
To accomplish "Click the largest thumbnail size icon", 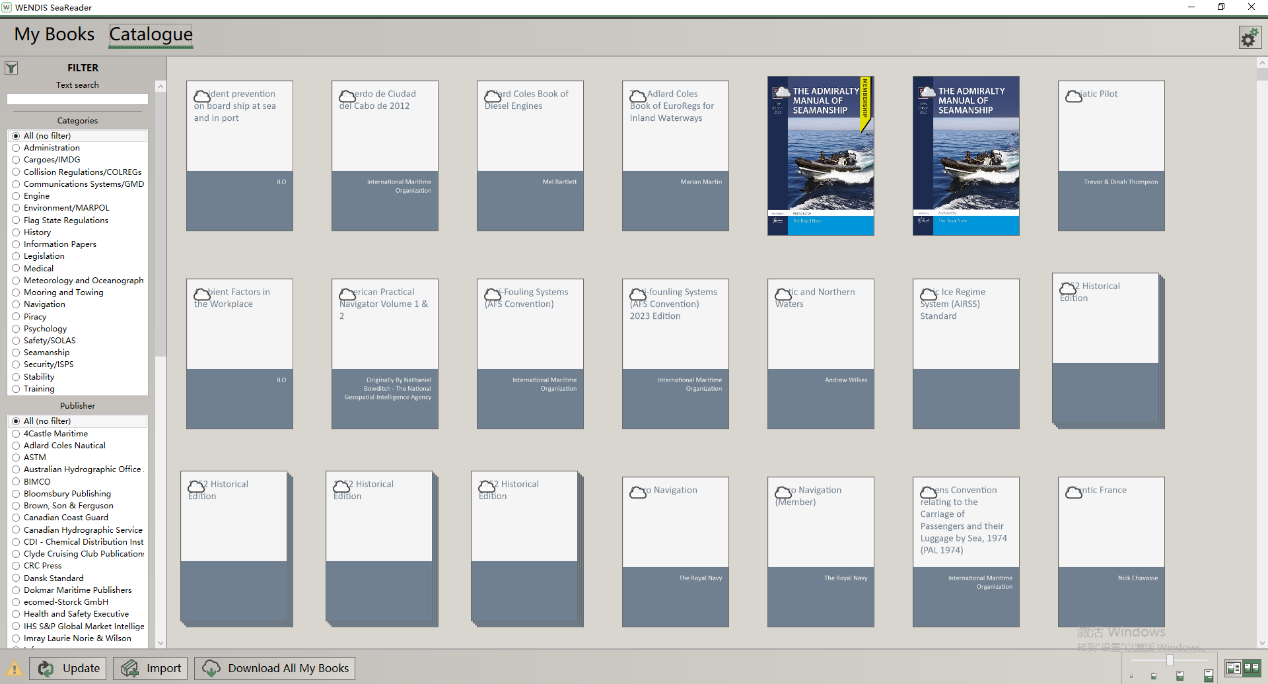I will 1208,675.
